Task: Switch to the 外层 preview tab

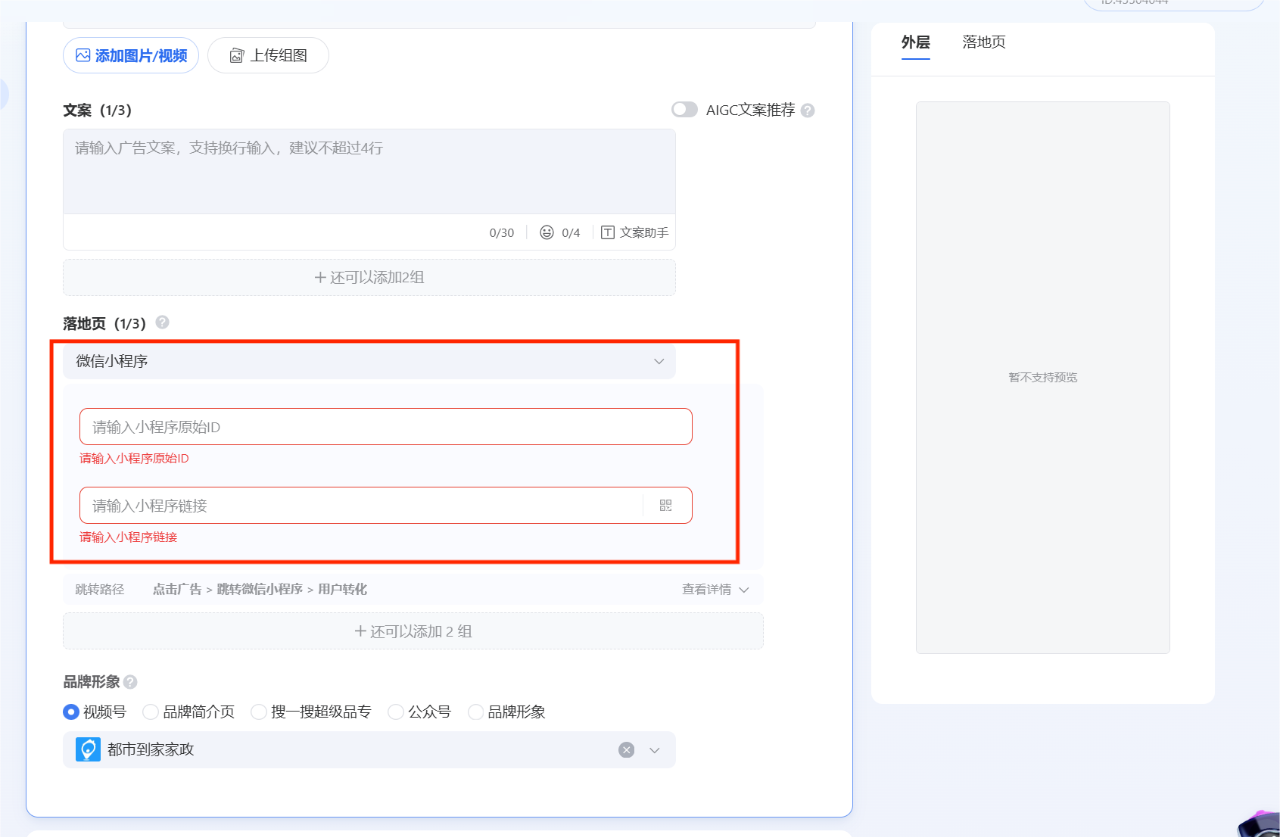Action: click(915, 42)
